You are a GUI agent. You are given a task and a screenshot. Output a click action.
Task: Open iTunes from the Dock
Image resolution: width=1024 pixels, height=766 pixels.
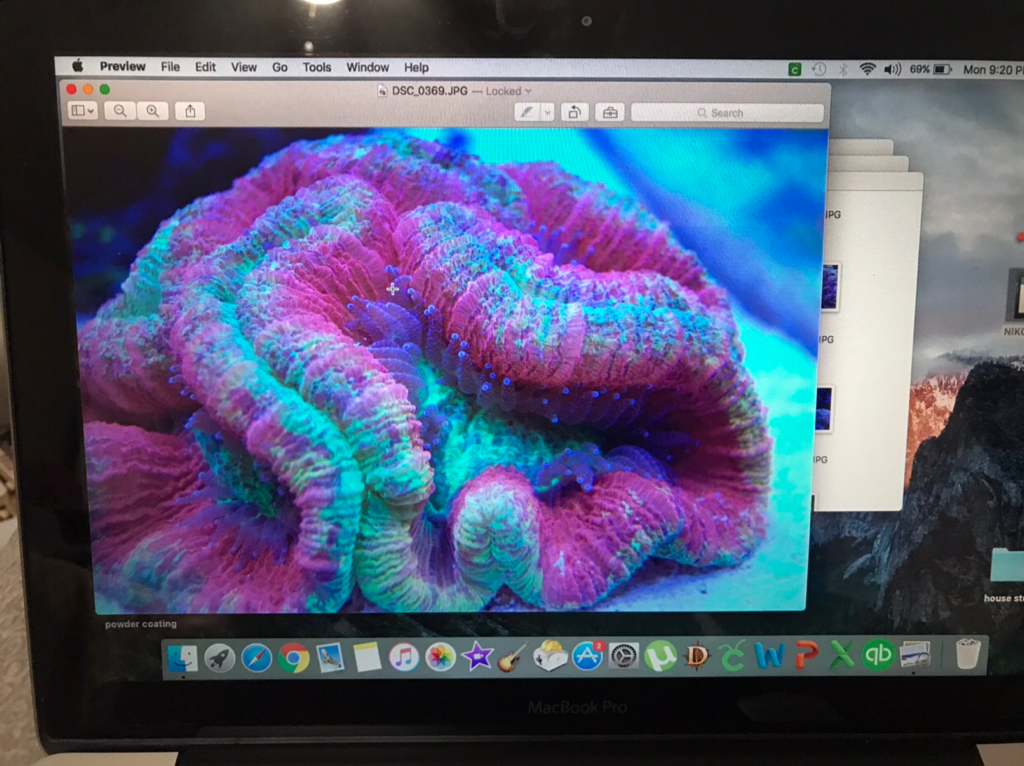[404, 656]
